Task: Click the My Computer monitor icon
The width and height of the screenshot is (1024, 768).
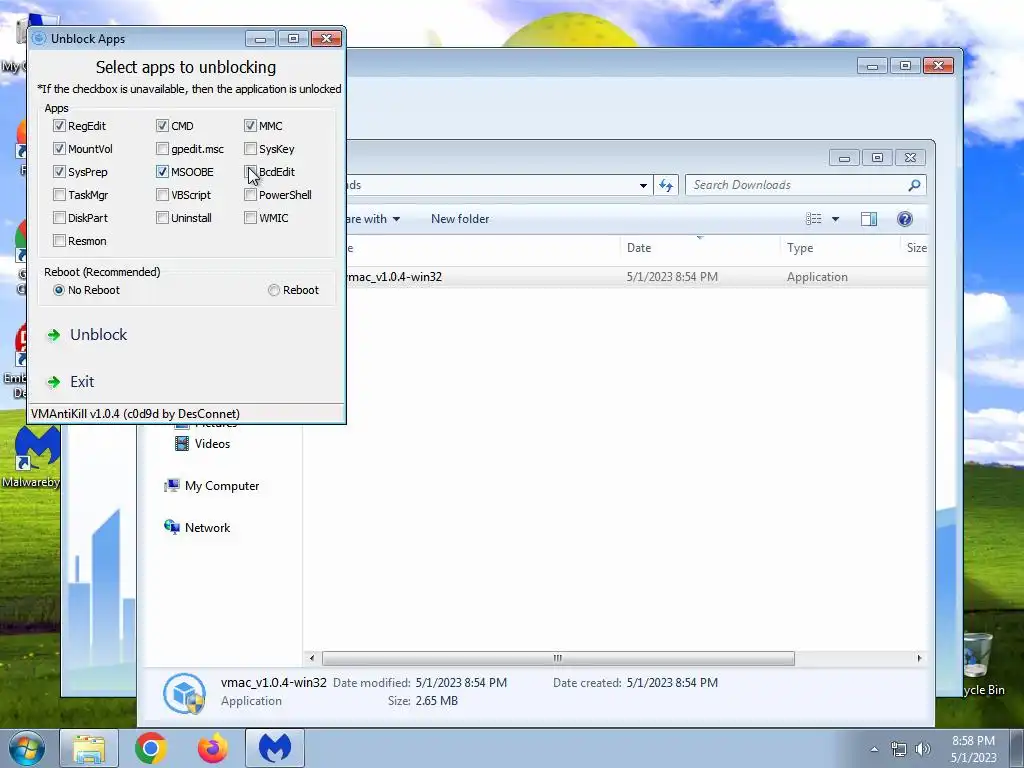Action: [172, 485]
